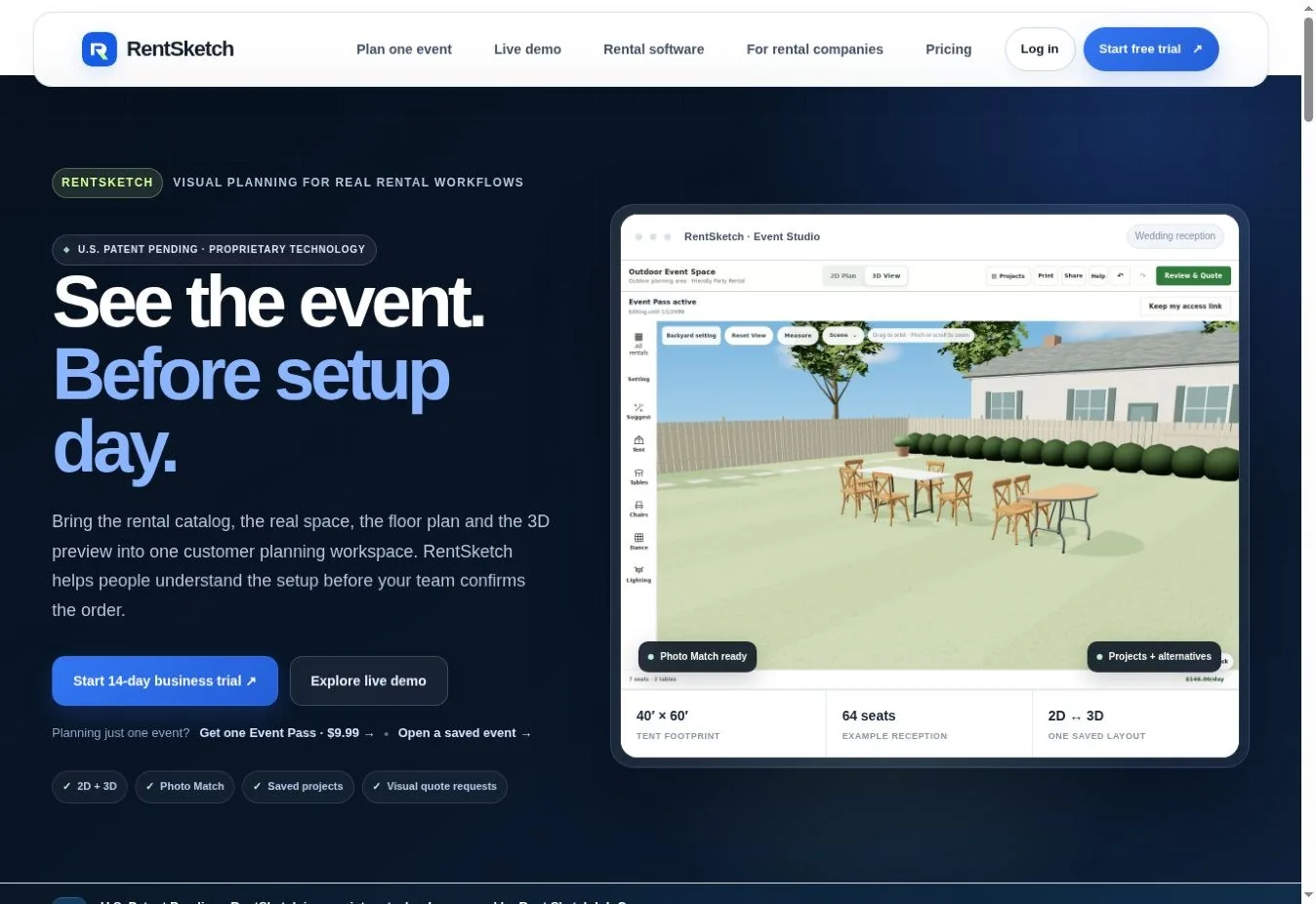
Task: Click the Log in button
Action: point(1040,49)
